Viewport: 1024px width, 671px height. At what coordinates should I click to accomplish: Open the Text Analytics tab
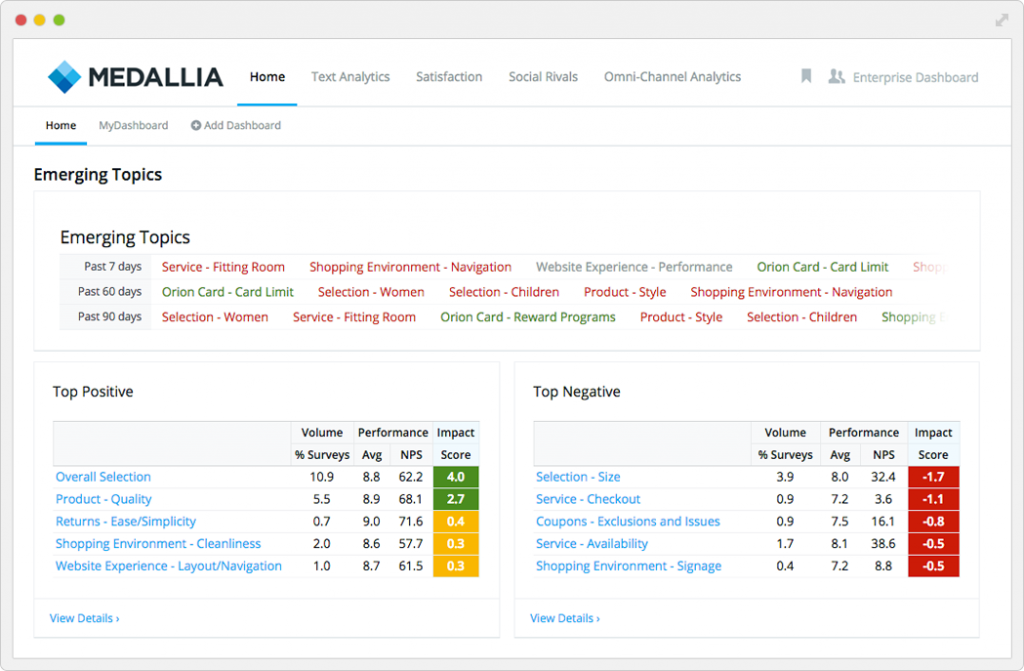350,77
